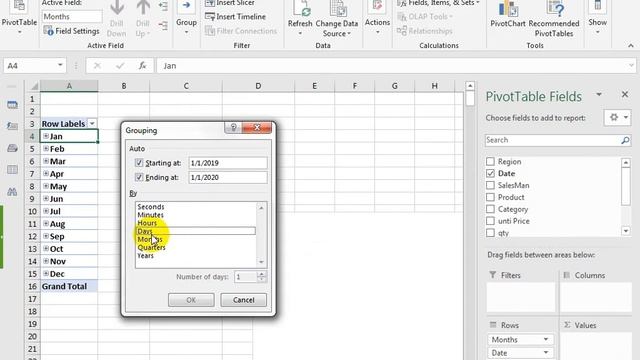
Task: Close the Grouping dialog with red X
Action: [x=257, y=127]
